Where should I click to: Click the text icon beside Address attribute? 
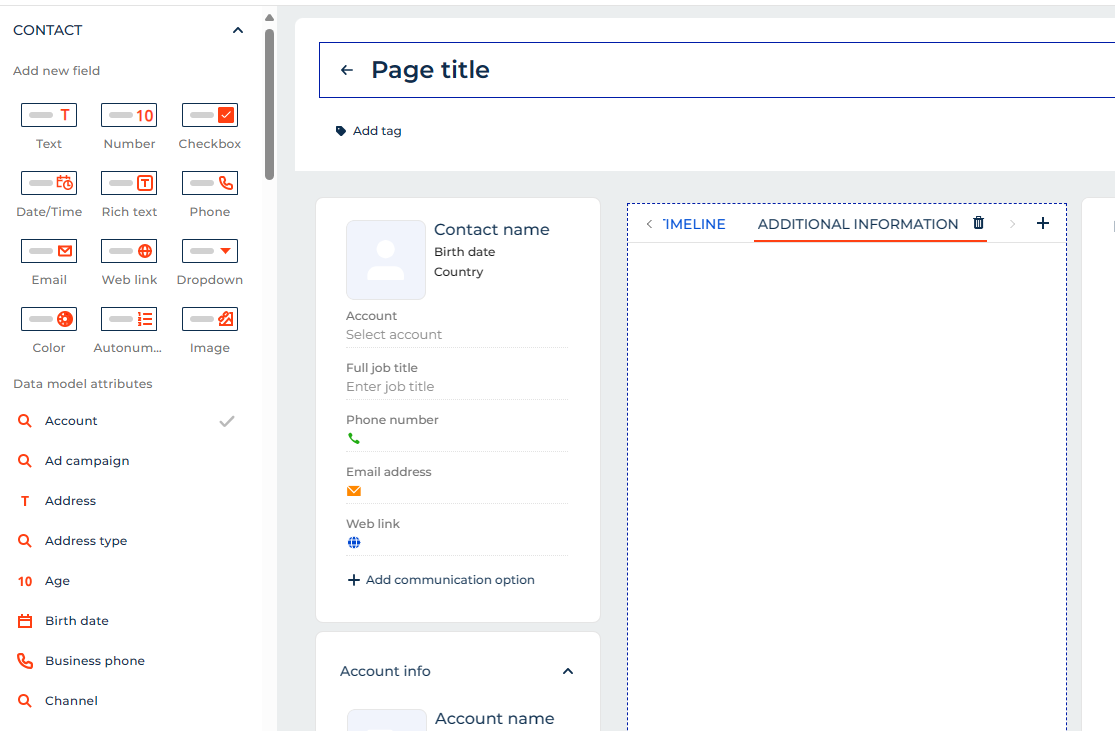point(25,501)
